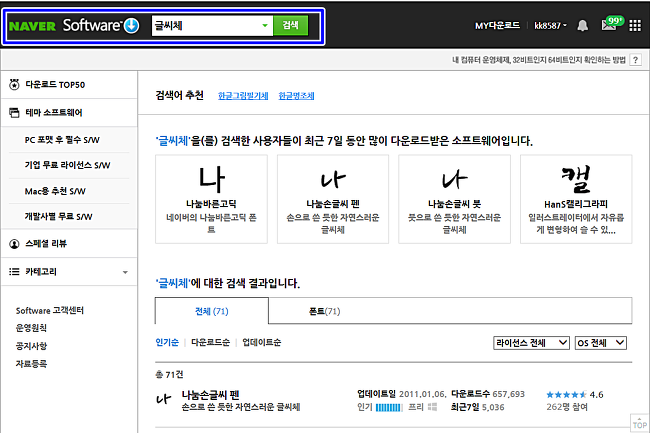Image resolution: width=650 pixels, height=433 pixels.
Task: Expand the 카테고리 arrow
Action: tap(125, 272)
